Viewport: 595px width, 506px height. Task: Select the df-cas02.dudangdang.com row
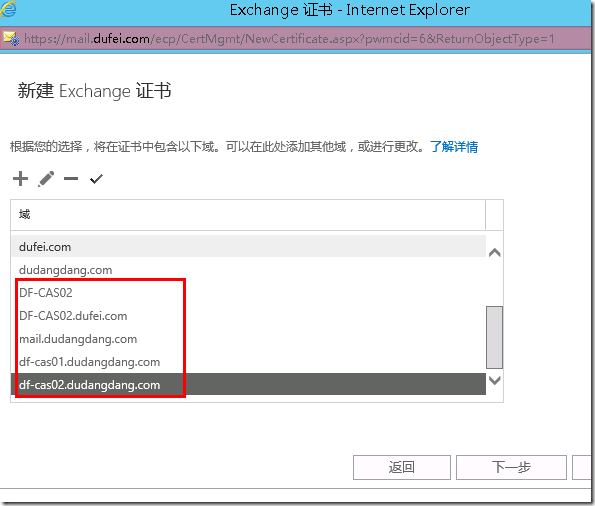pyautogui.click(x=248, y=384)
